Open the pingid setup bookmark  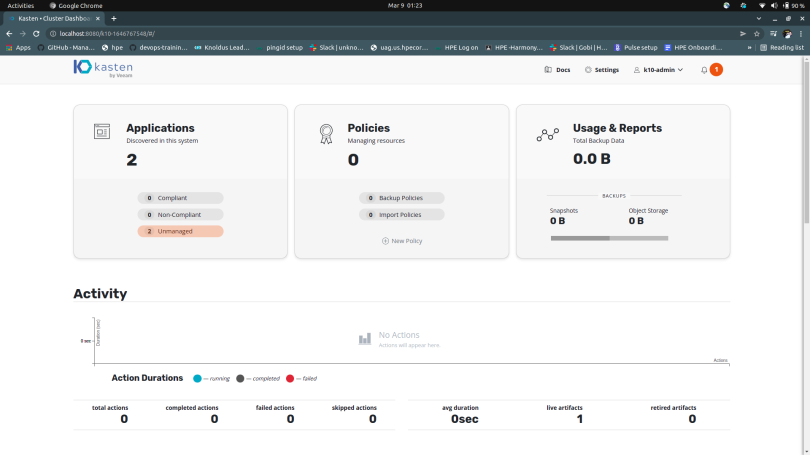279,48
